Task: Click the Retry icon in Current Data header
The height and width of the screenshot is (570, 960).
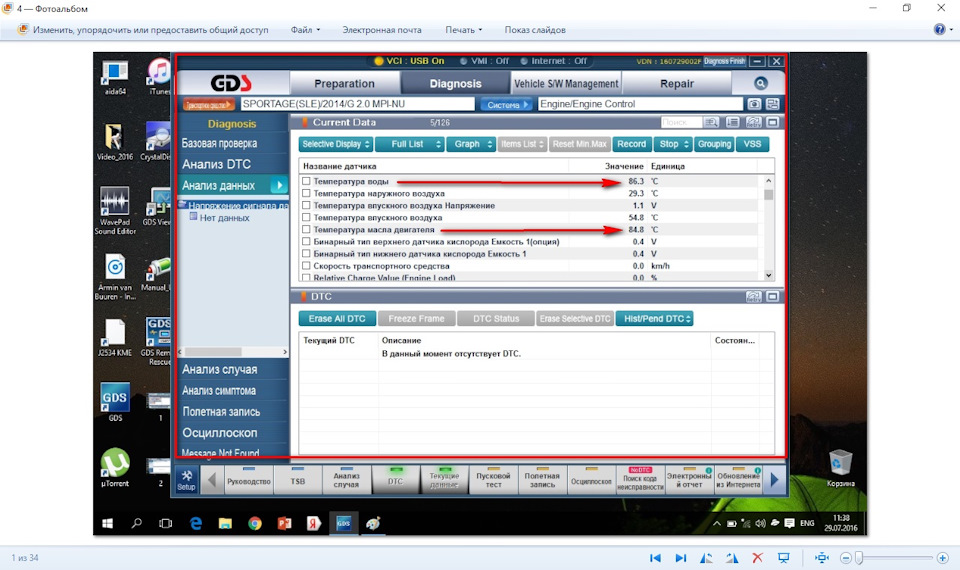Action: point(753,122)
